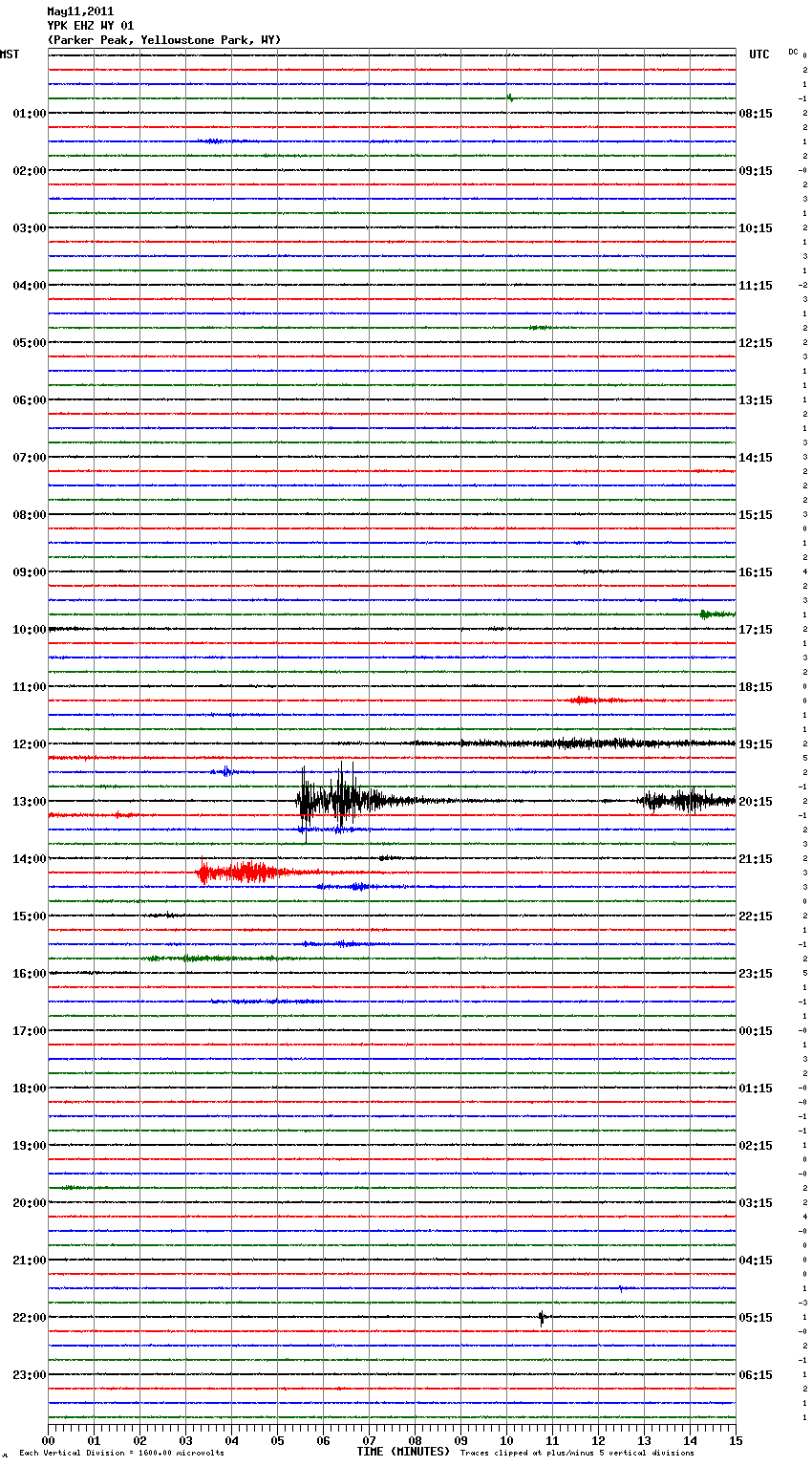
Task: Click the 02:15 UTC time label
Action: click(x=756, y=1146)
